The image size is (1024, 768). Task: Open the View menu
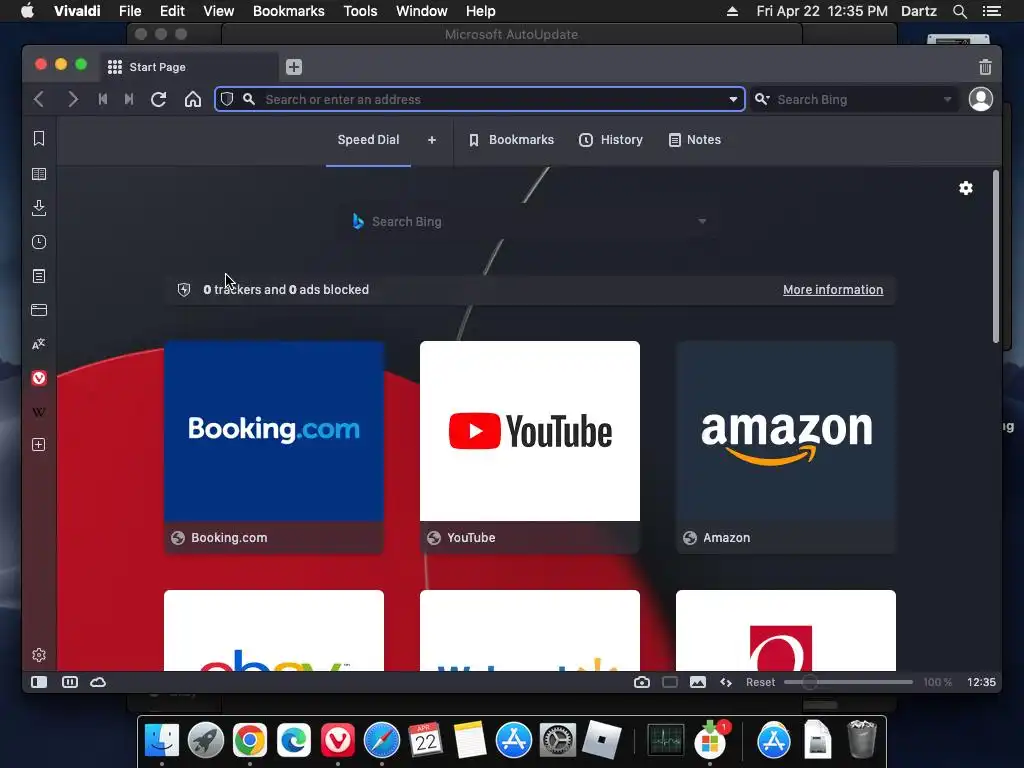pos(218,11)
